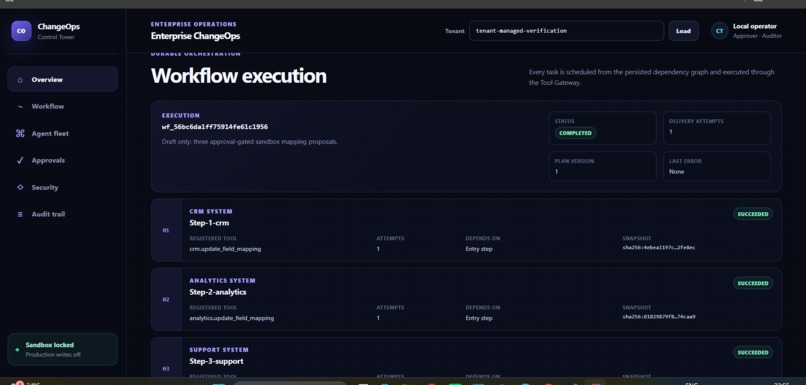Click the CRM SYSTEM label
Image resolution: width=806 pixels, height=385 pixels.
(211, 211)
